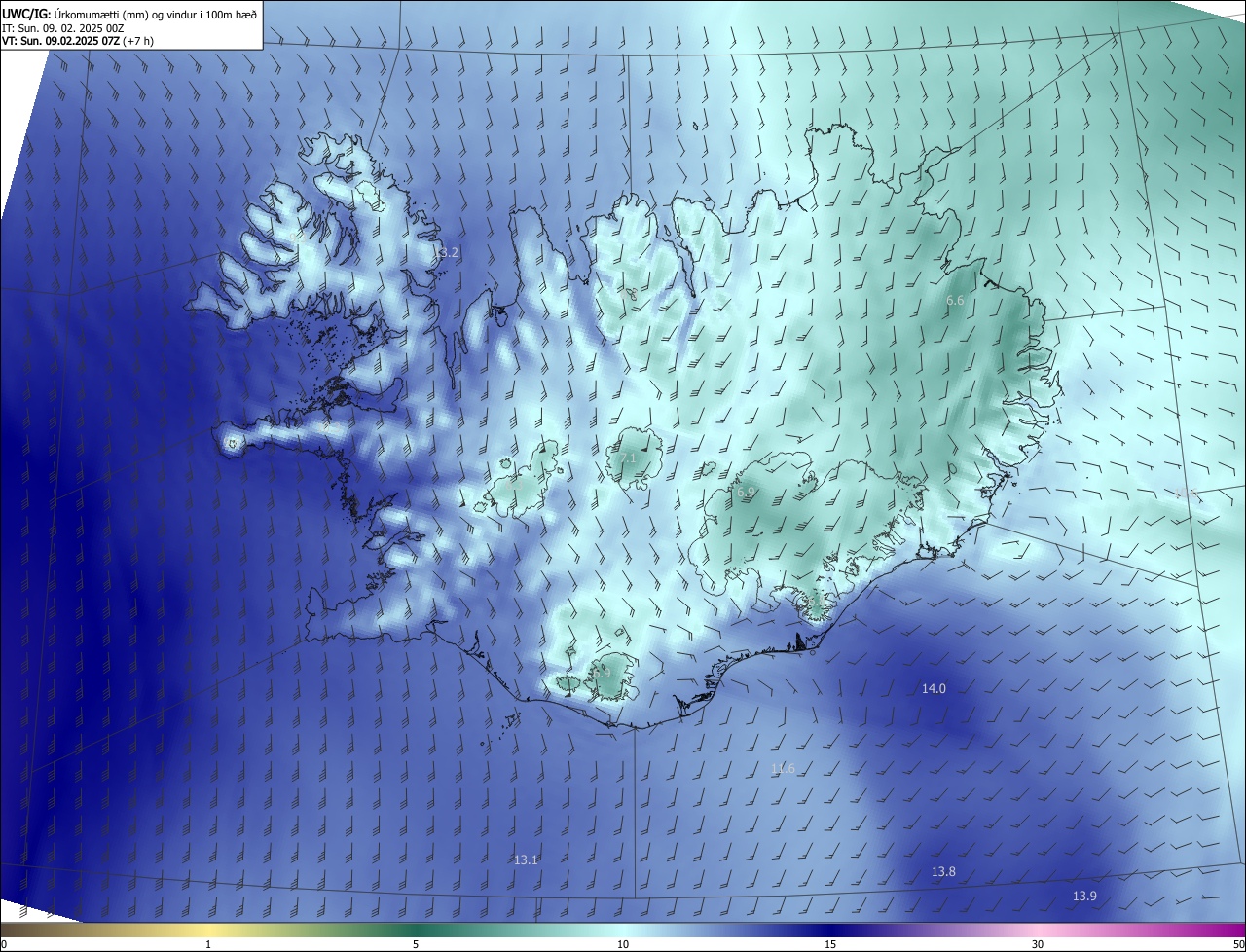Click the 1 tick on the color scale
1246x952 pixels.
(x=208, y=944)
